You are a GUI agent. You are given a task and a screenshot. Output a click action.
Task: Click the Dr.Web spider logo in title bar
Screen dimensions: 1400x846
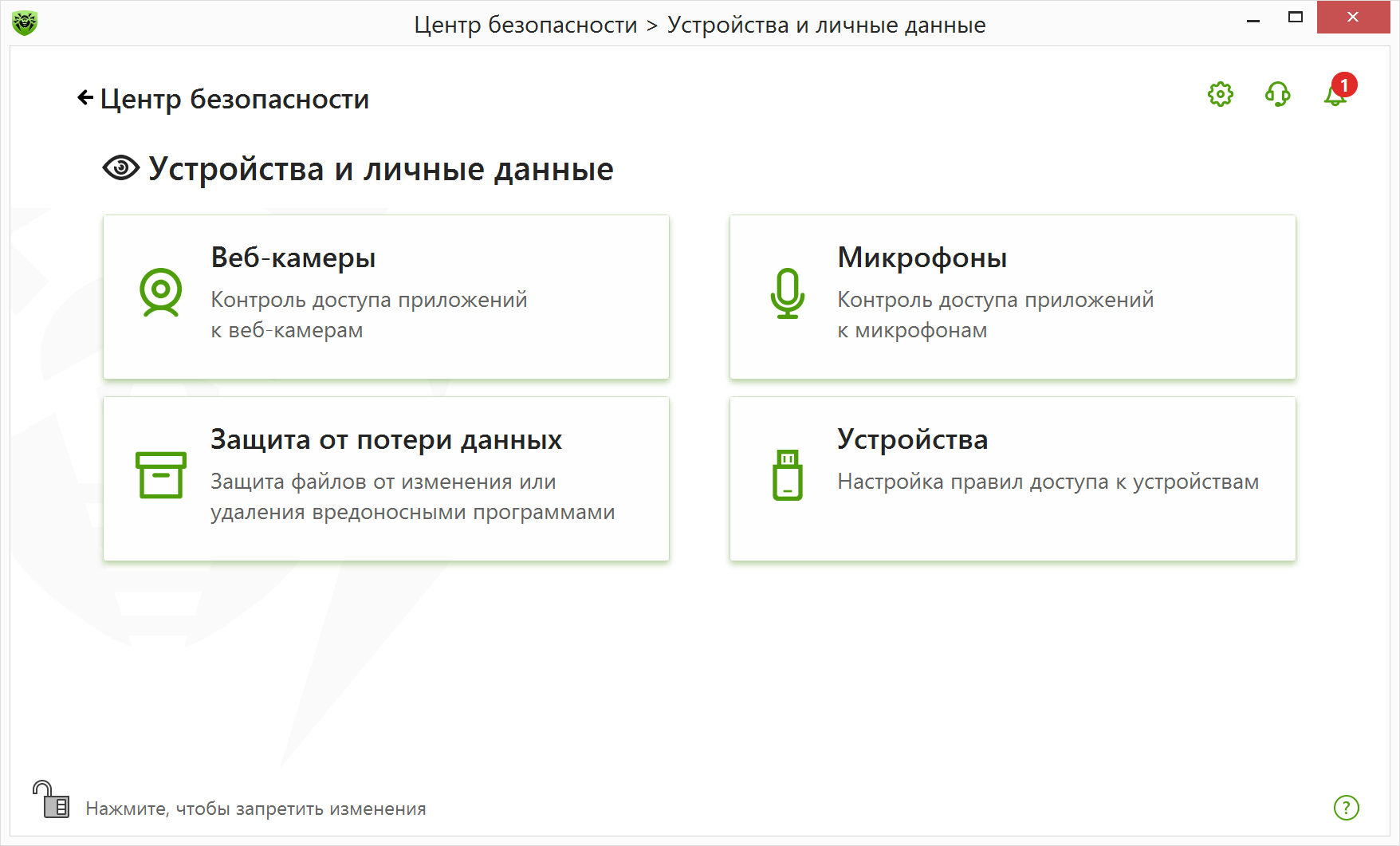pyautogui.click(x=25, y=23)
